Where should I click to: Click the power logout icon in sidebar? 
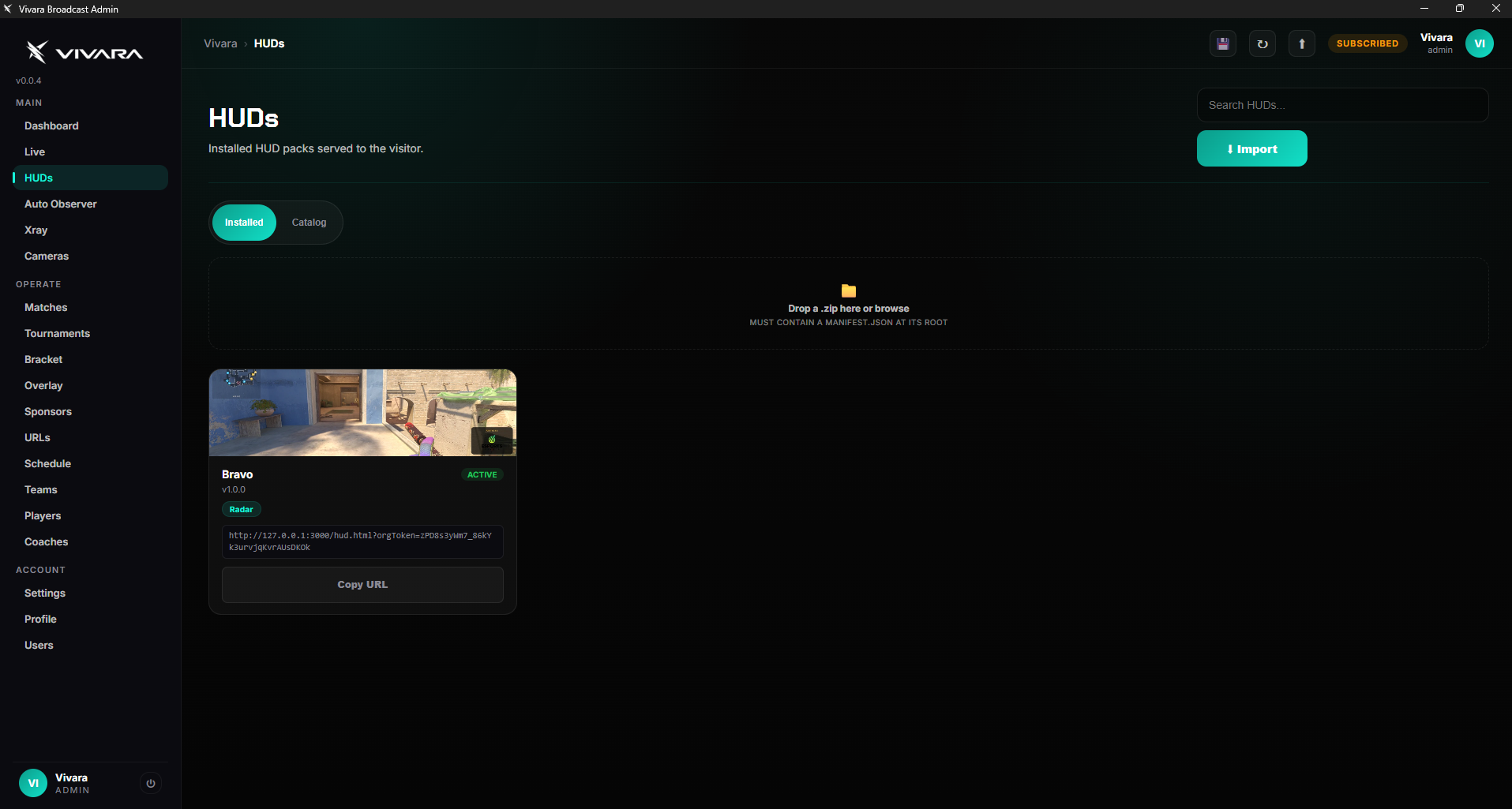(151, 783)
